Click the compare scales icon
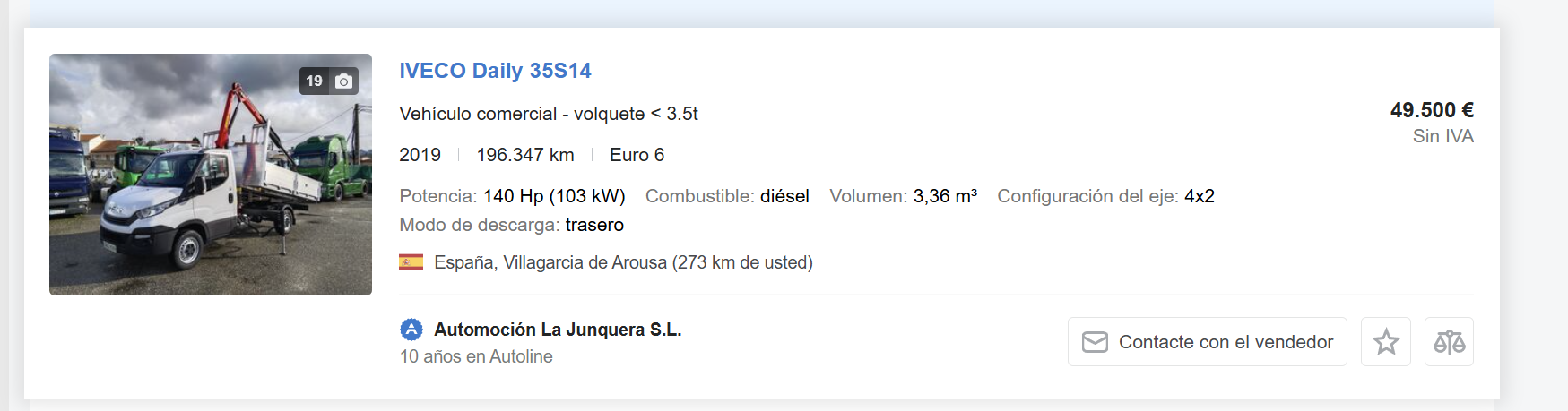Screen dimensions: 1568x411 [x=1449, y=341]
